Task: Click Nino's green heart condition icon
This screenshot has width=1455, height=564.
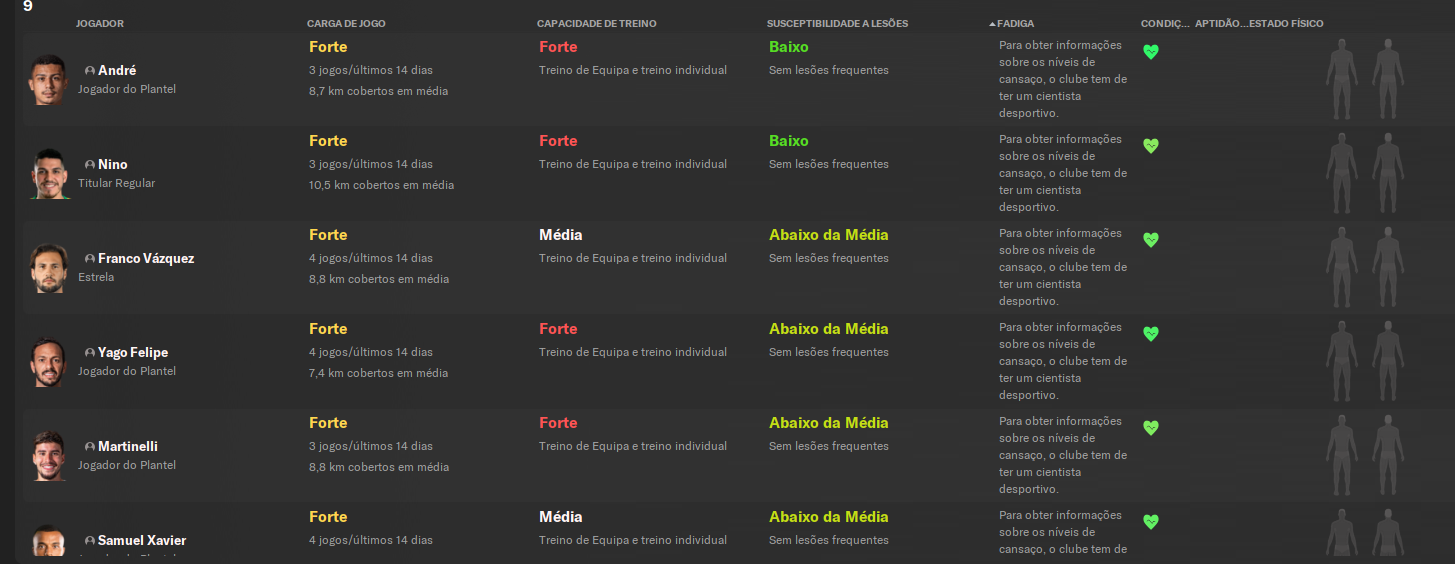Action: click(1151, 145)
